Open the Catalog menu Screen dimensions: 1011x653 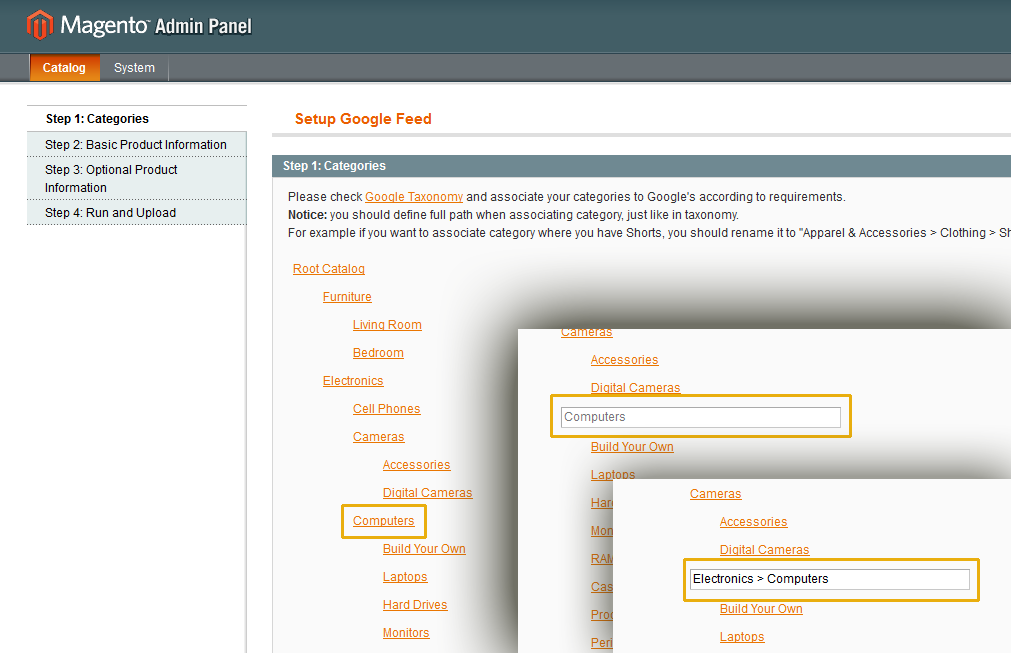64,68
